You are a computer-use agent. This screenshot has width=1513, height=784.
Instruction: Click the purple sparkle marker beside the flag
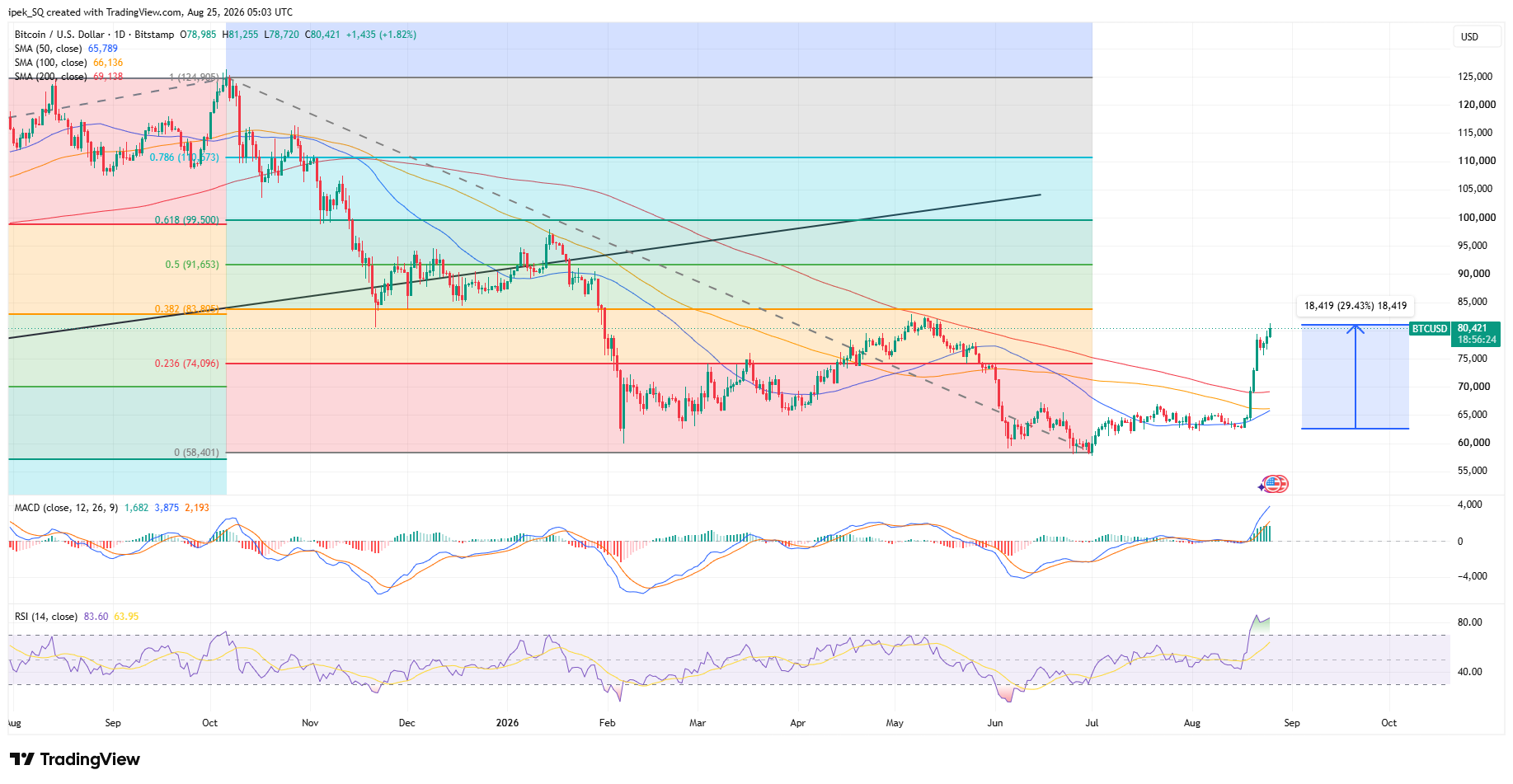click(1262, 486)
